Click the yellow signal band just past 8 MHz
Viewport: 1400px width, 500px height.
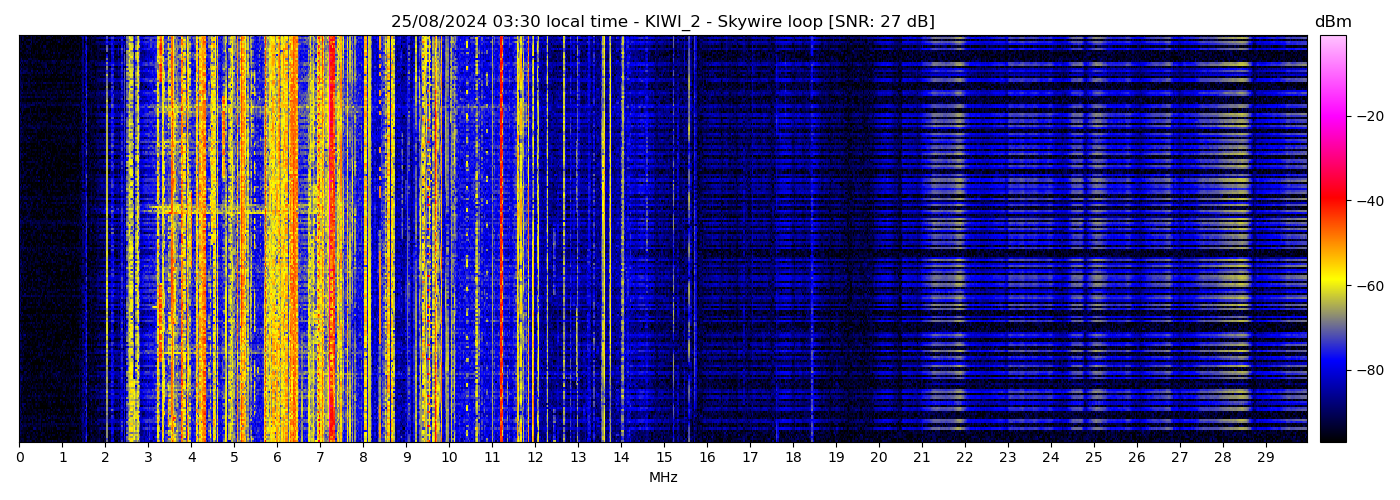coord(367,240)
